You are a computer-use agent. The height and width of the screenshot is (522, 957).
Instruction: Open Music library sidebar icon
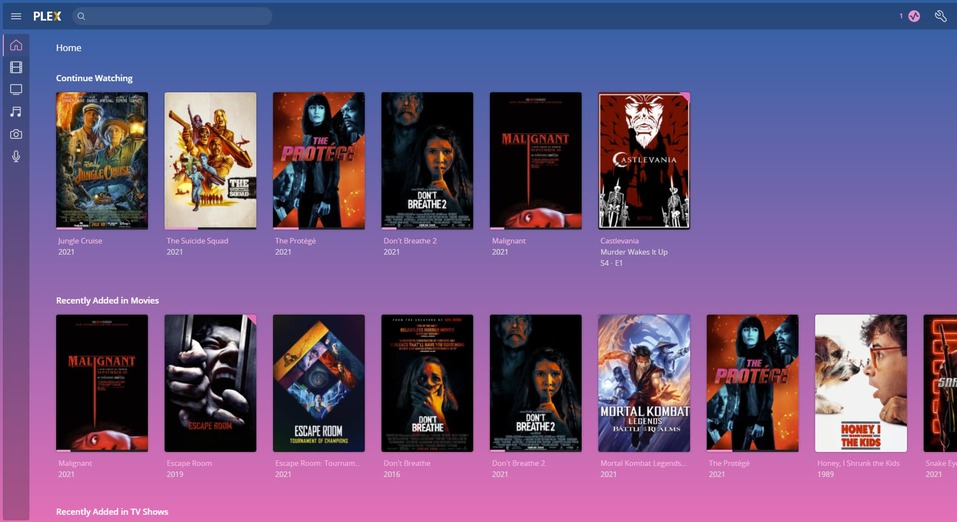(x=16, y=112)
